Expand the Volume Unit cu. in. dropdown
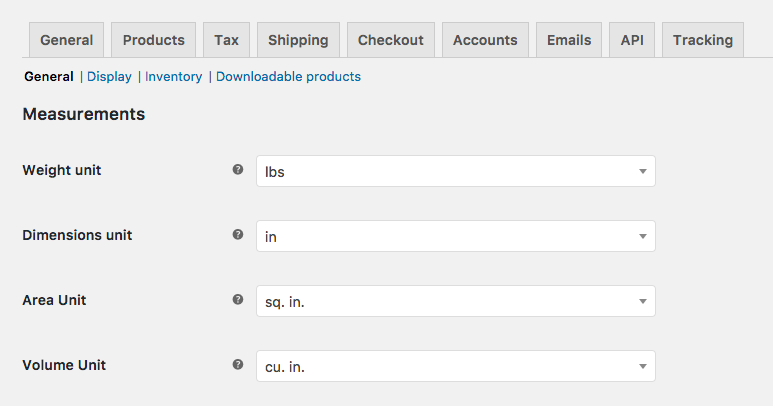This screenshot has width=773, height=406. 456,366
